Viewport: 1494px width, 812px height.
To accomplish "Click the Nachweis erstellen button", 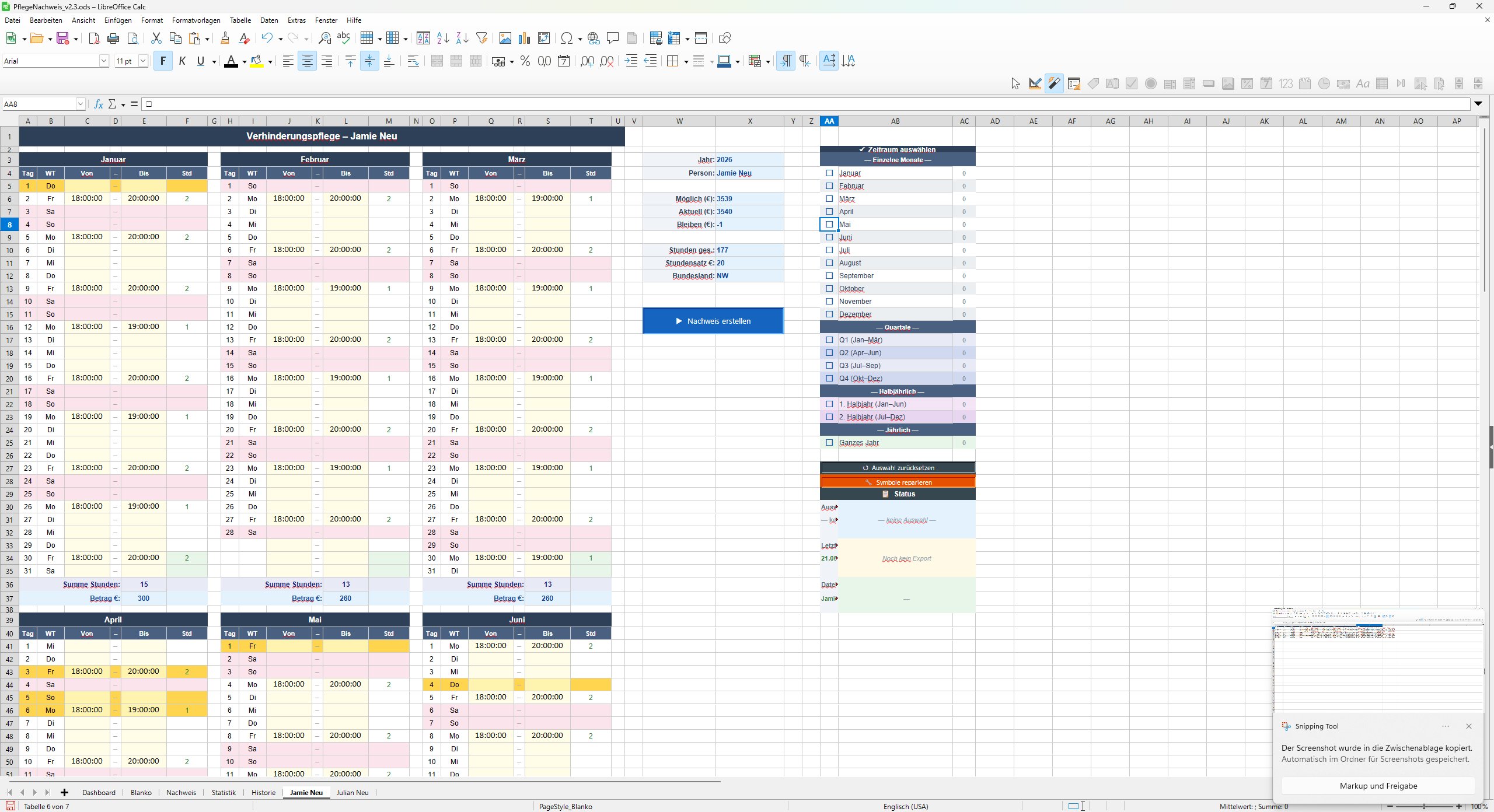I will pyautogui.click(x=713, y=321).
